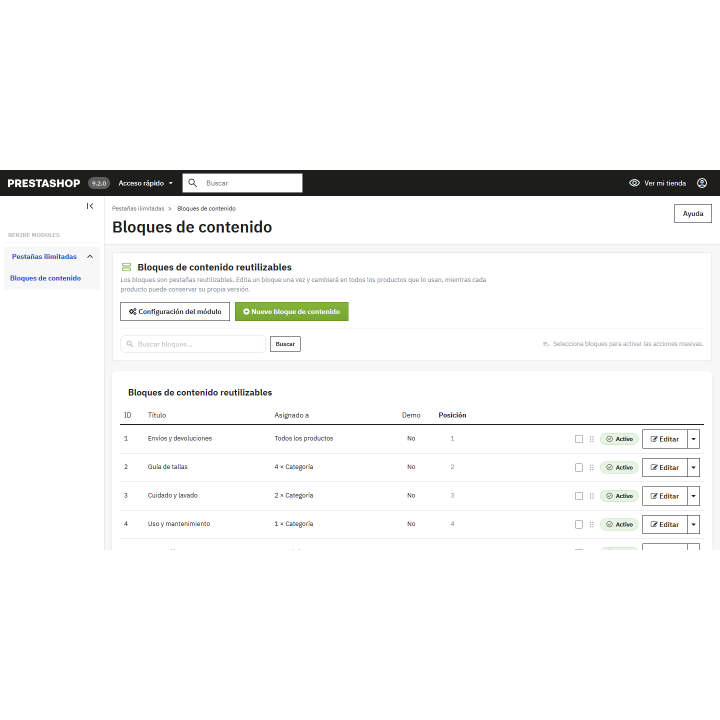
Task: Open Pestañas ilimitadas sidebar menu item
Action: (x=44, y=257)
